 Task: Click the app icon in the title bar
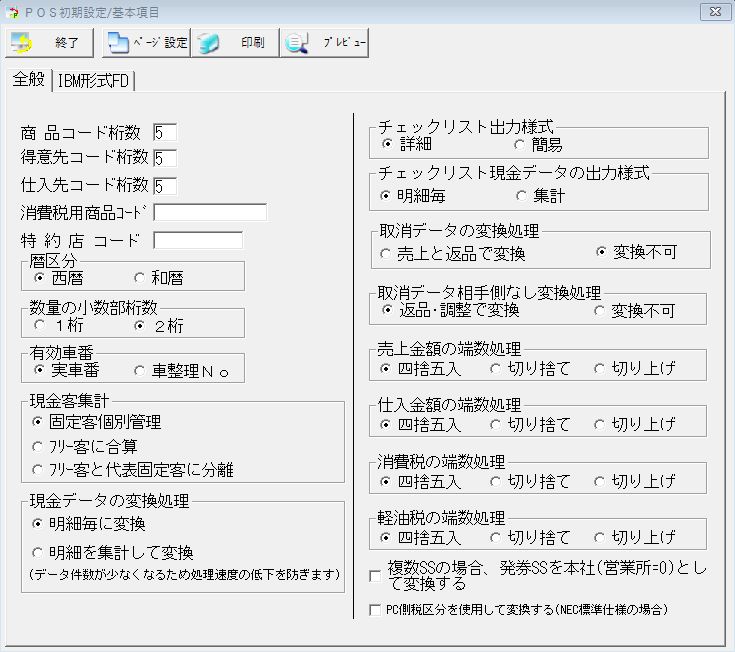coord(13,12)
